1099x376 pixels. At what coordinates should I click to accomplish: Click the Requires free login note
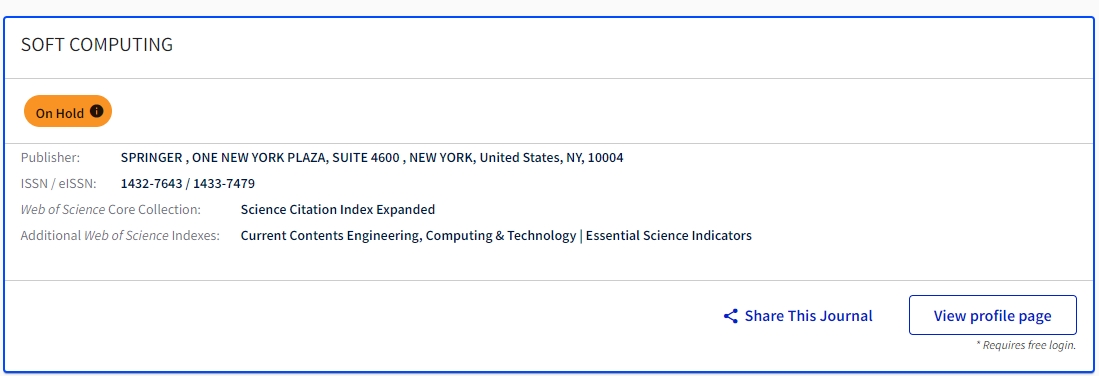(x=1026, y=345)
